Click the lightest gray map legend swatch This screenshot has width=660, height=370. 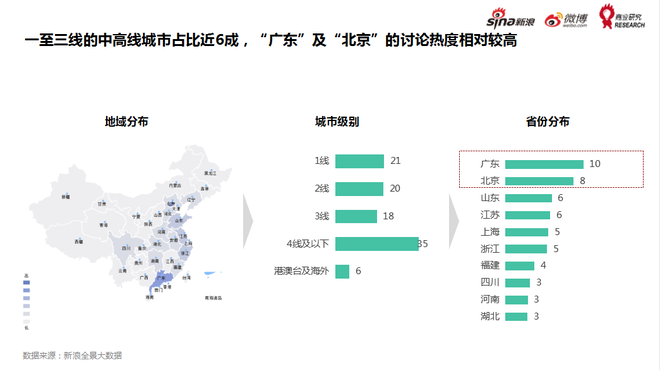point(27,322)
